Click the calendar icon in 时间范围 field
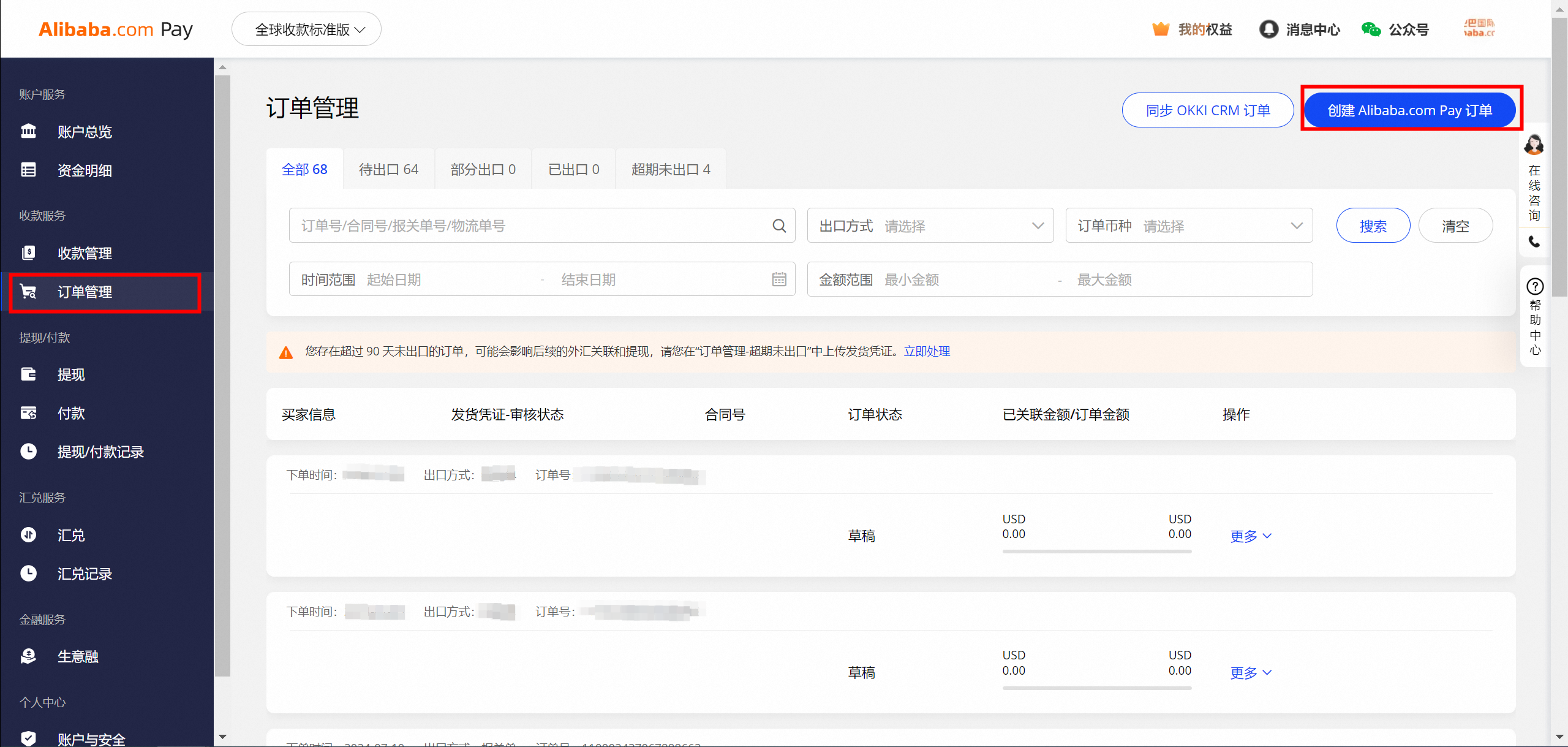This screenshot has width=1568, height=747. pyautogui.click(x=778, y=279)
